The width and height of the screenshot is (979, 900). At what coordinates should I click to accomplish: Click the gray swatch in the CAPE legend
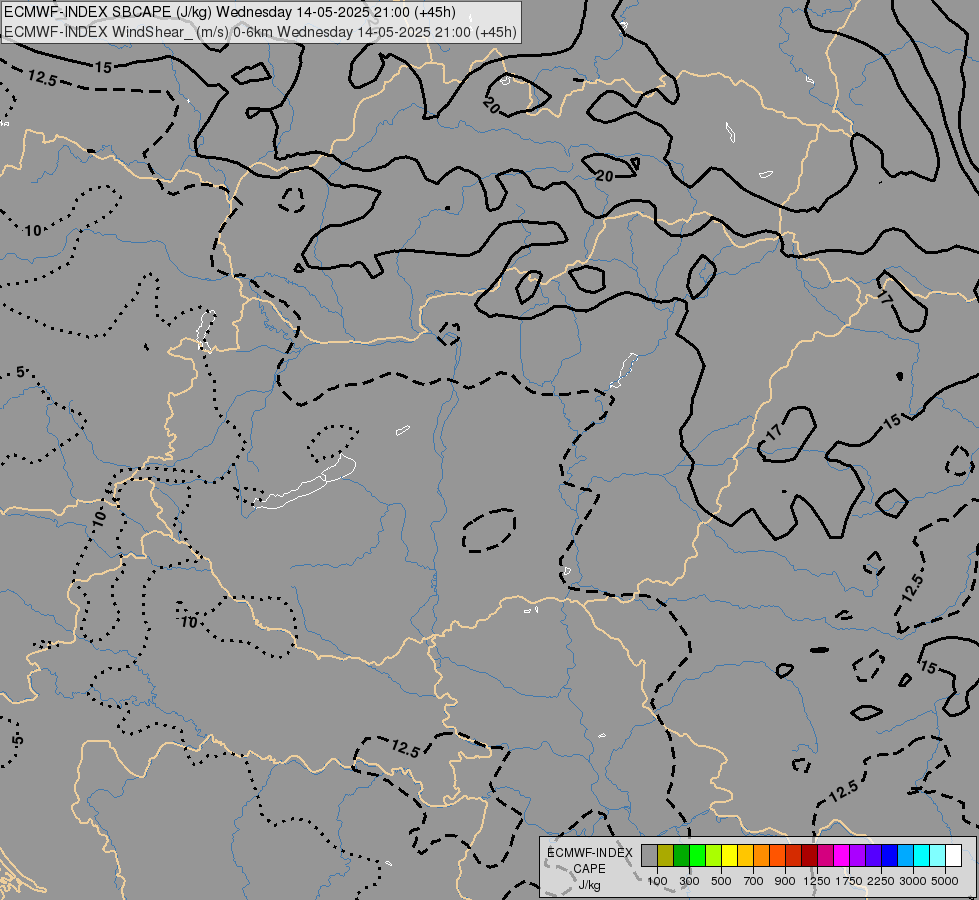(x=649, y=855)
